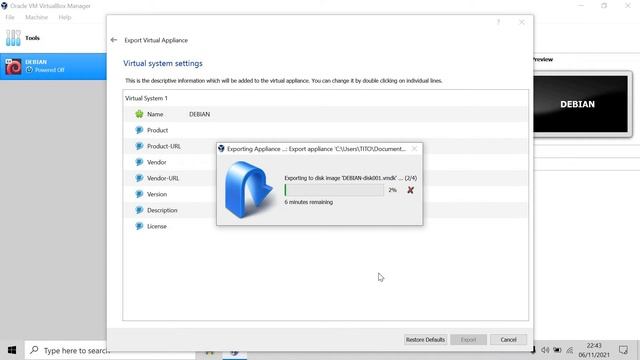The height and width of the screenshot is (360, 640).
Task: Click the '6 minutes remaining' text
Action: [x=309, y=202]
